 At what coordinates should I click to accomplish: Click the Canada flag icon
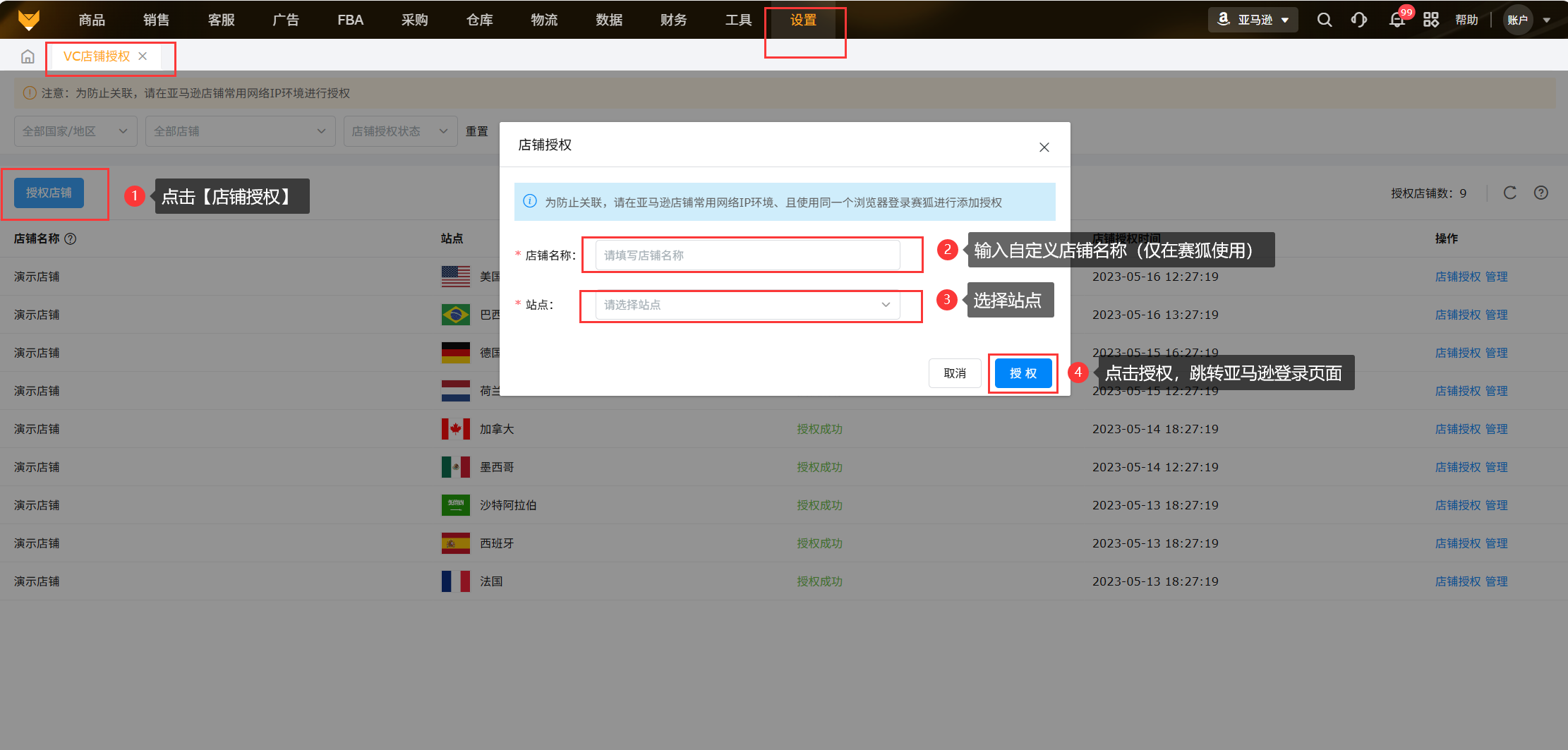[456, 429]
